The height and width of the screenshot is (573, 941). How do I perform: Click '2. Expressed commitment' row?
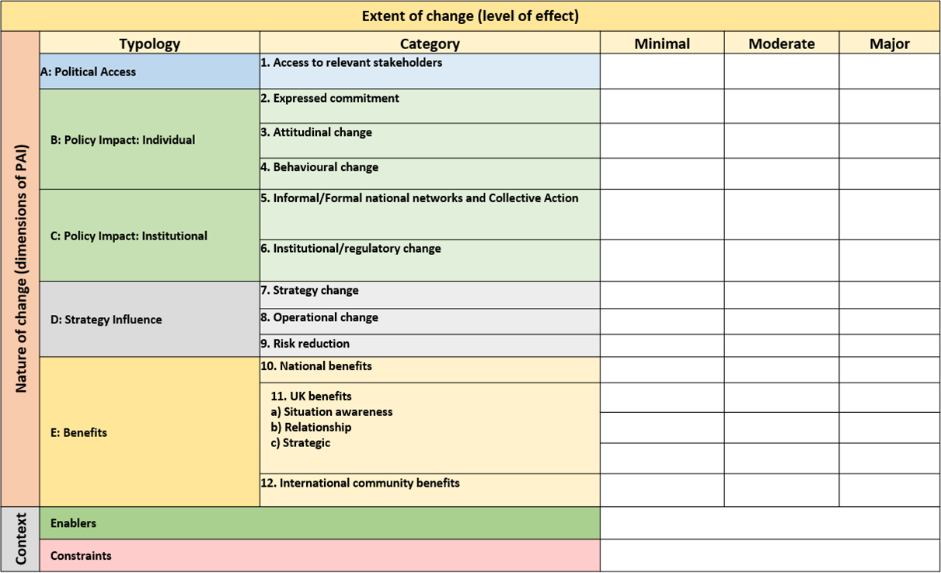pos(430,106)
